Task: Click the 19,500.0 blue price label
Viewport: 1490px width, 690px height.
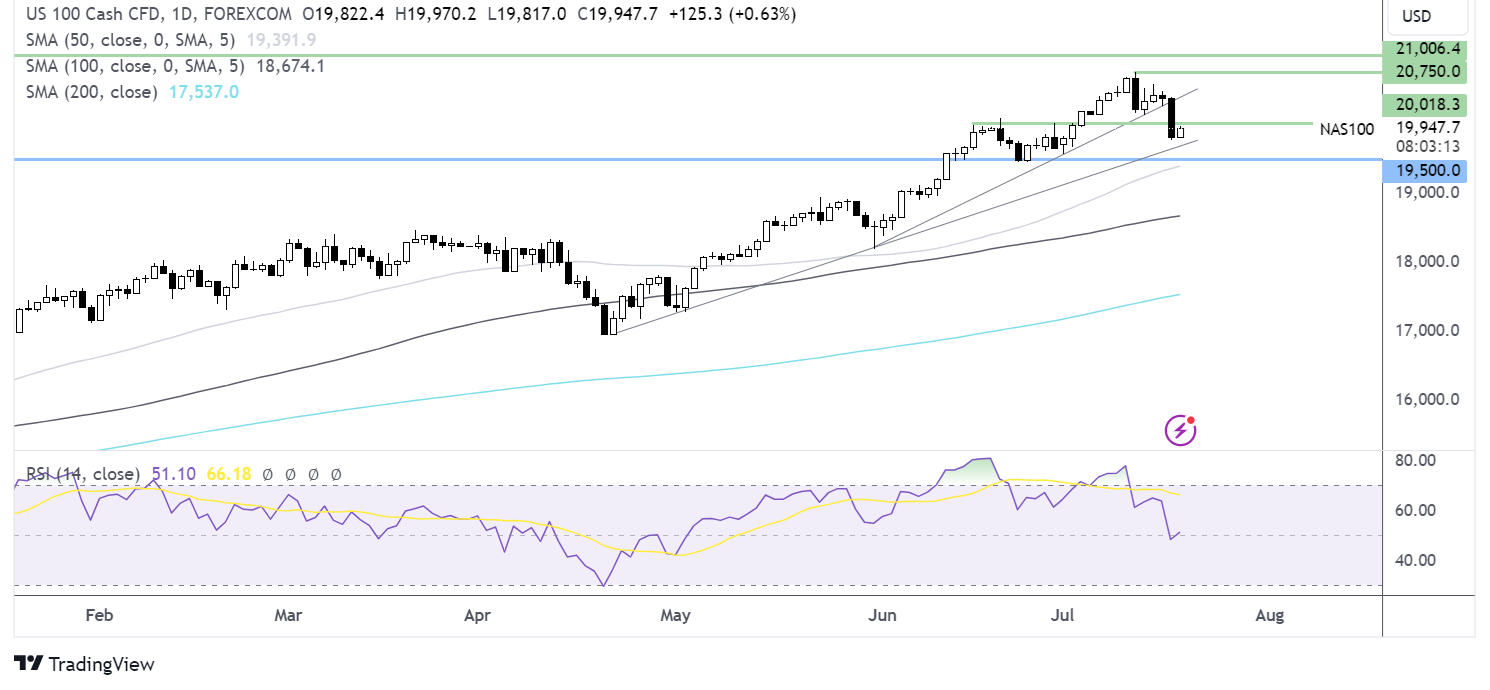Action: [1425, 171]
